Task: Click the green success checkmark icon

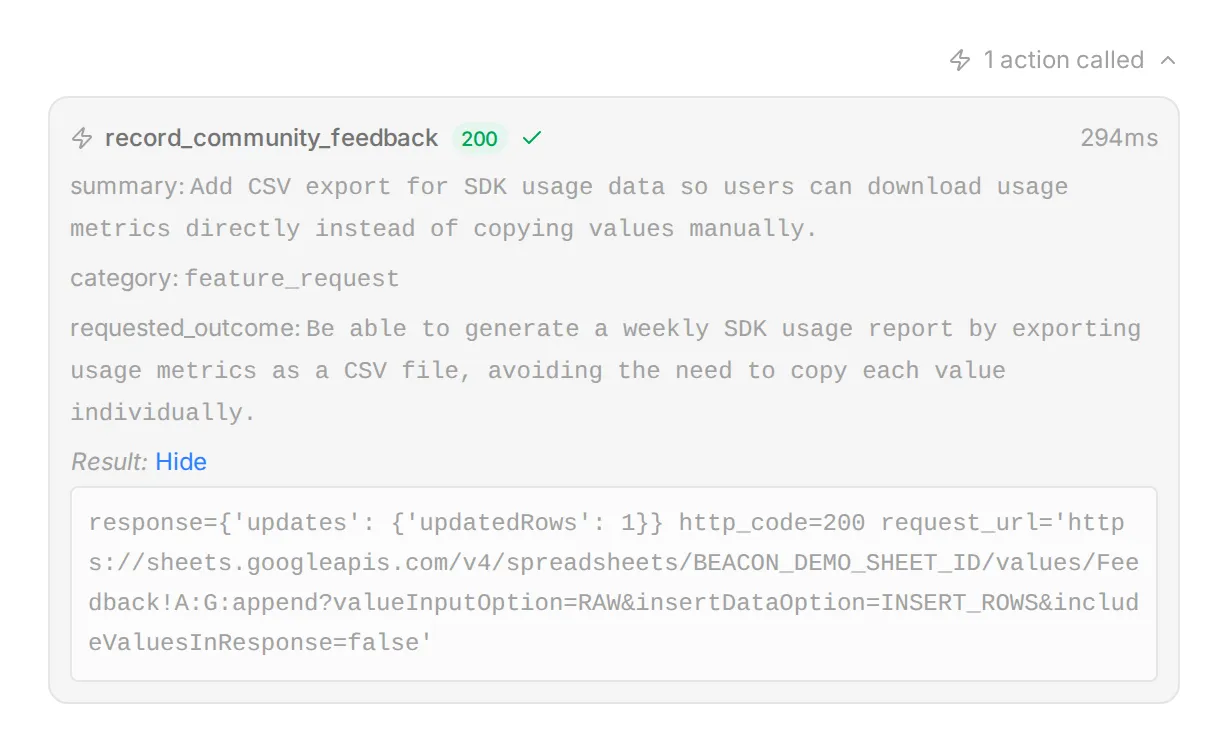Action: [532, 138]
